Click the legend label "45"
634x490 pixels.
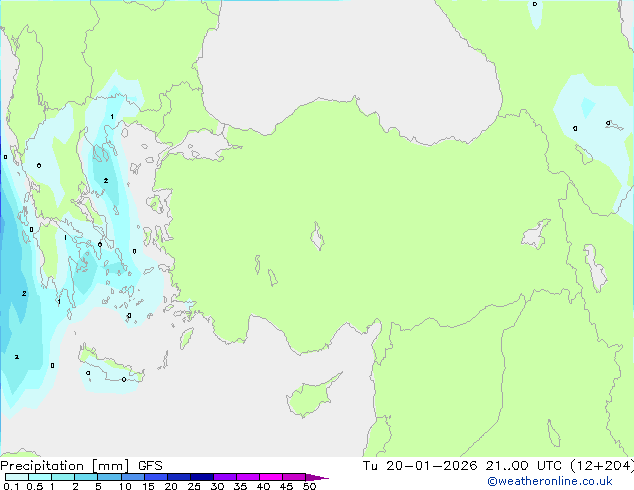point(286,486)
